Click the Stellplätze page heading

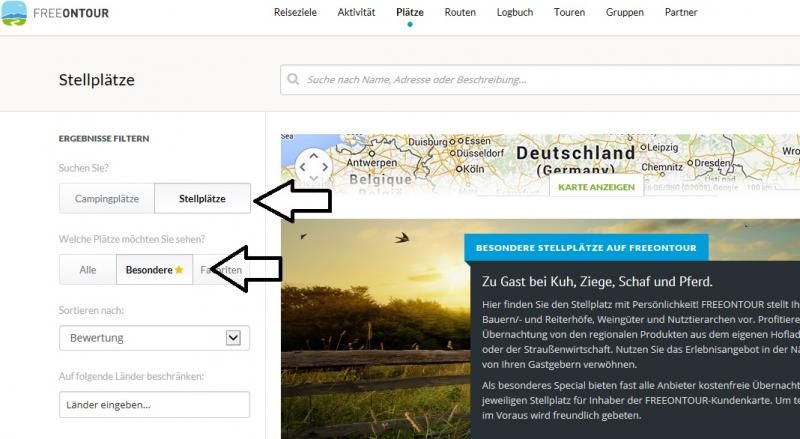point(96,80)
